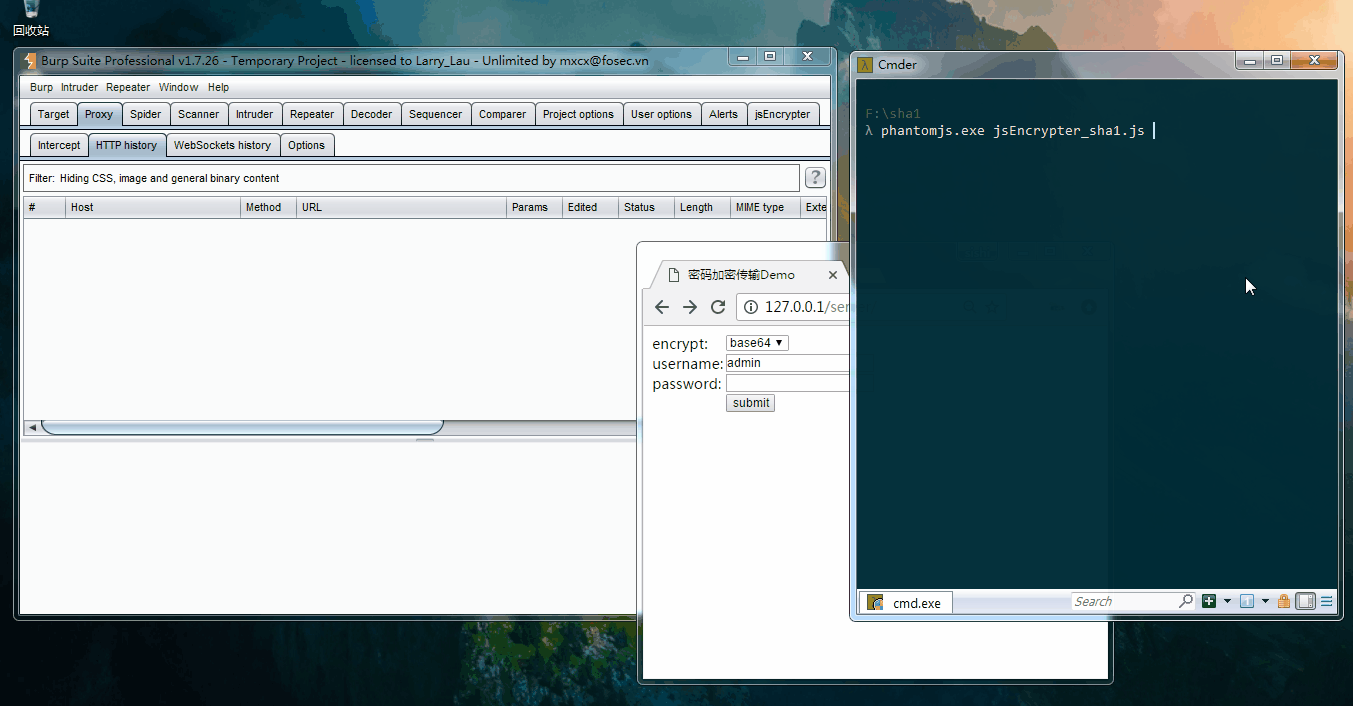The width and height of the screenshot is (1353, 706).
Task: Open the Window menu
Action: tap(178, 87)
